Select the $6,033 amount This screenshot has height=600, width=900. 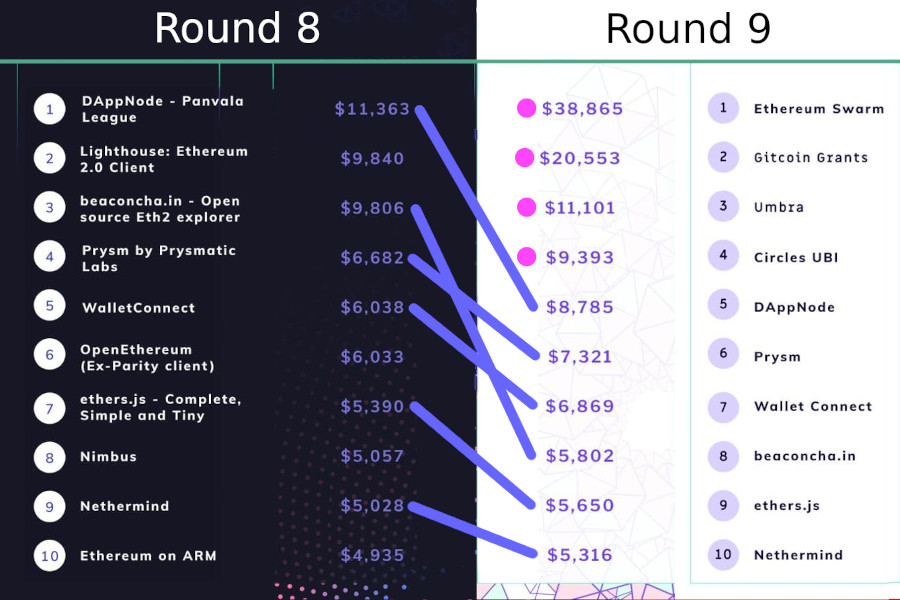372,357
